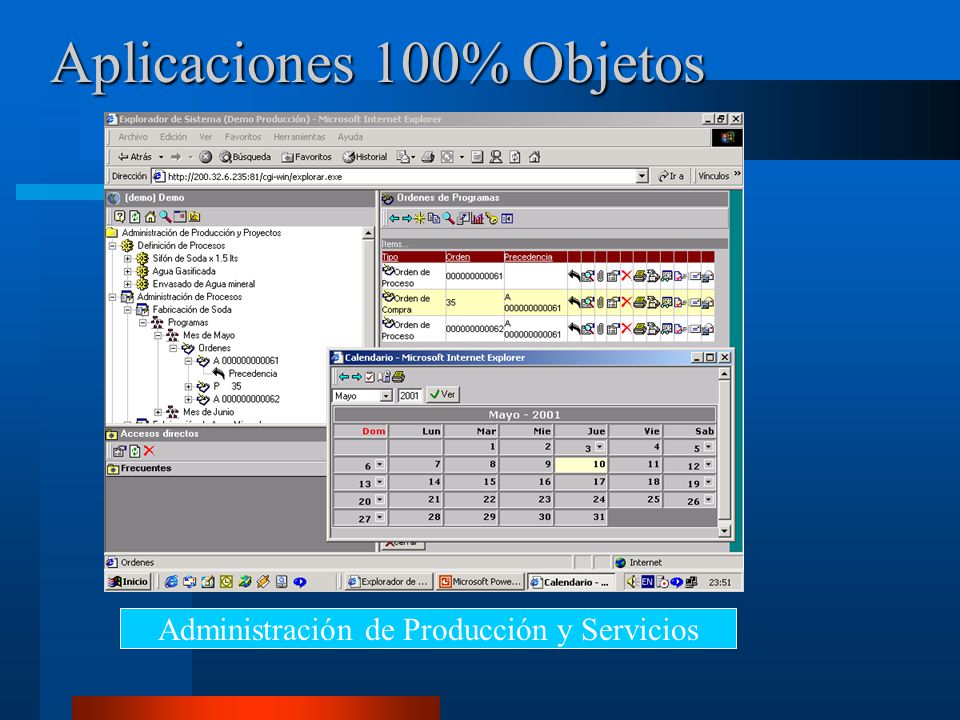
Task: Open the dropdown on calendar day 3
Action: pyautogui.click(x=599, y=447)
